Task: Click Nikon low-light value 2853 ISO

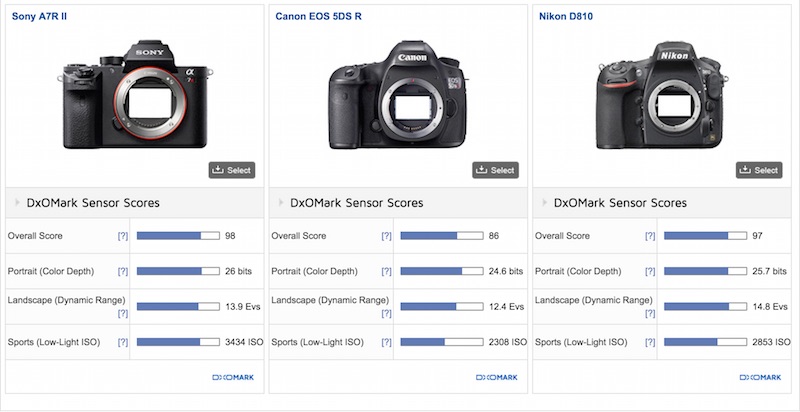Action: 771,342
